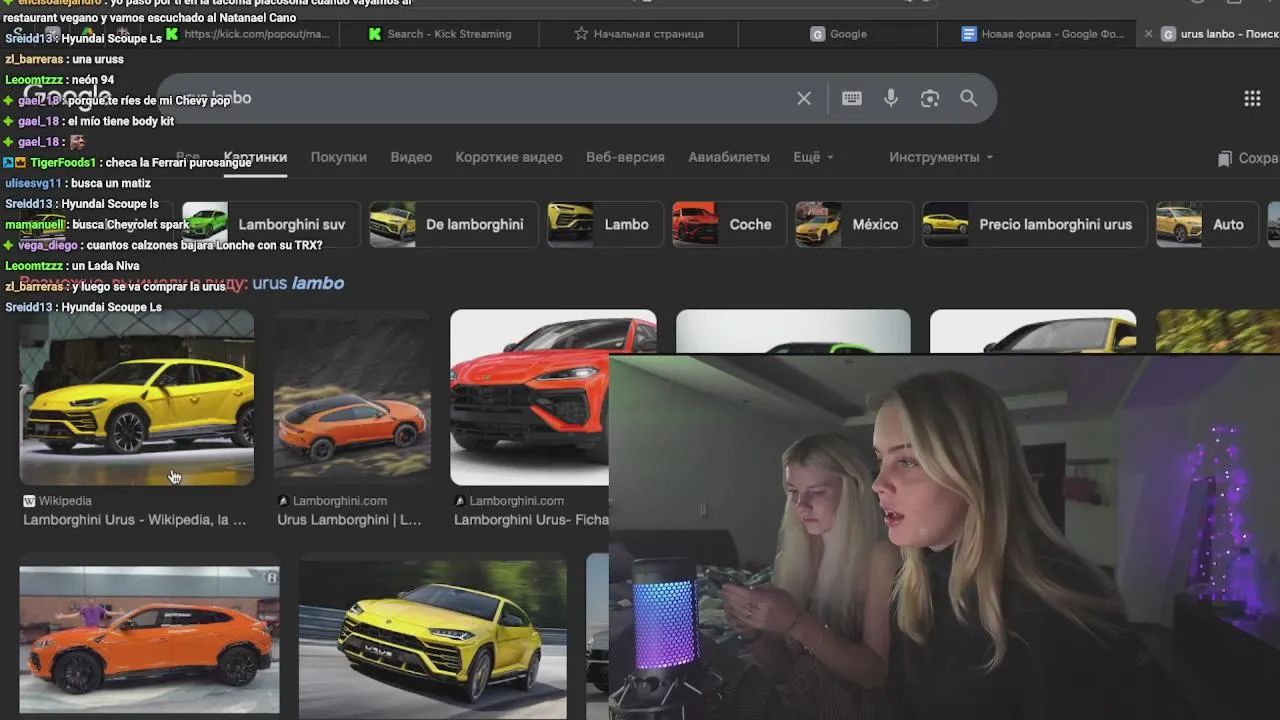Screen dimensions: 1280x720
Task: Click chat message 'neón 94'
Action: pos(93,80)
